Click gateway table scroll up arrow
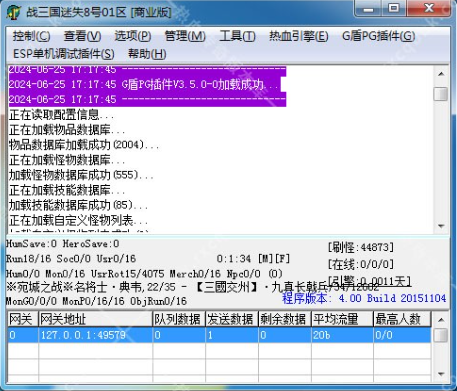 pyautogui.click(x=441, y=320)
